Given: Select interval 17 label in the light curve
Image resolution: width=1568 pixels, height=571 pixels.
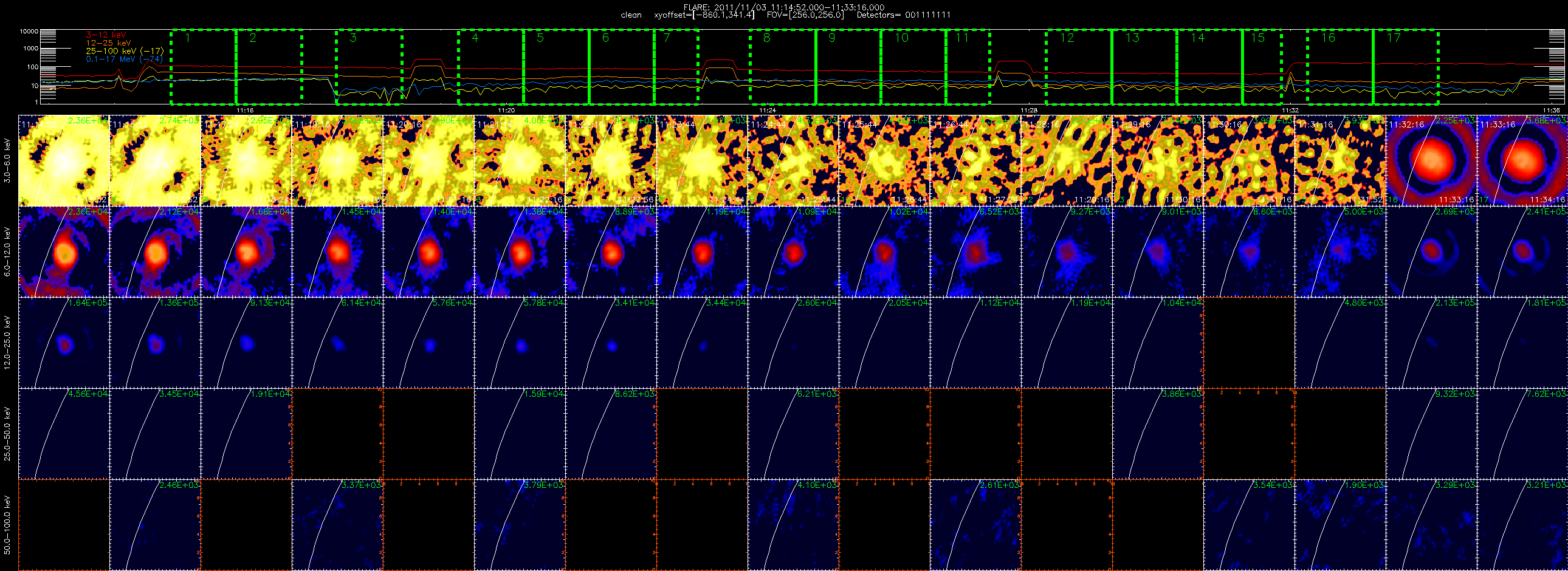Looking at the screenshot, I should (1394, 38).
